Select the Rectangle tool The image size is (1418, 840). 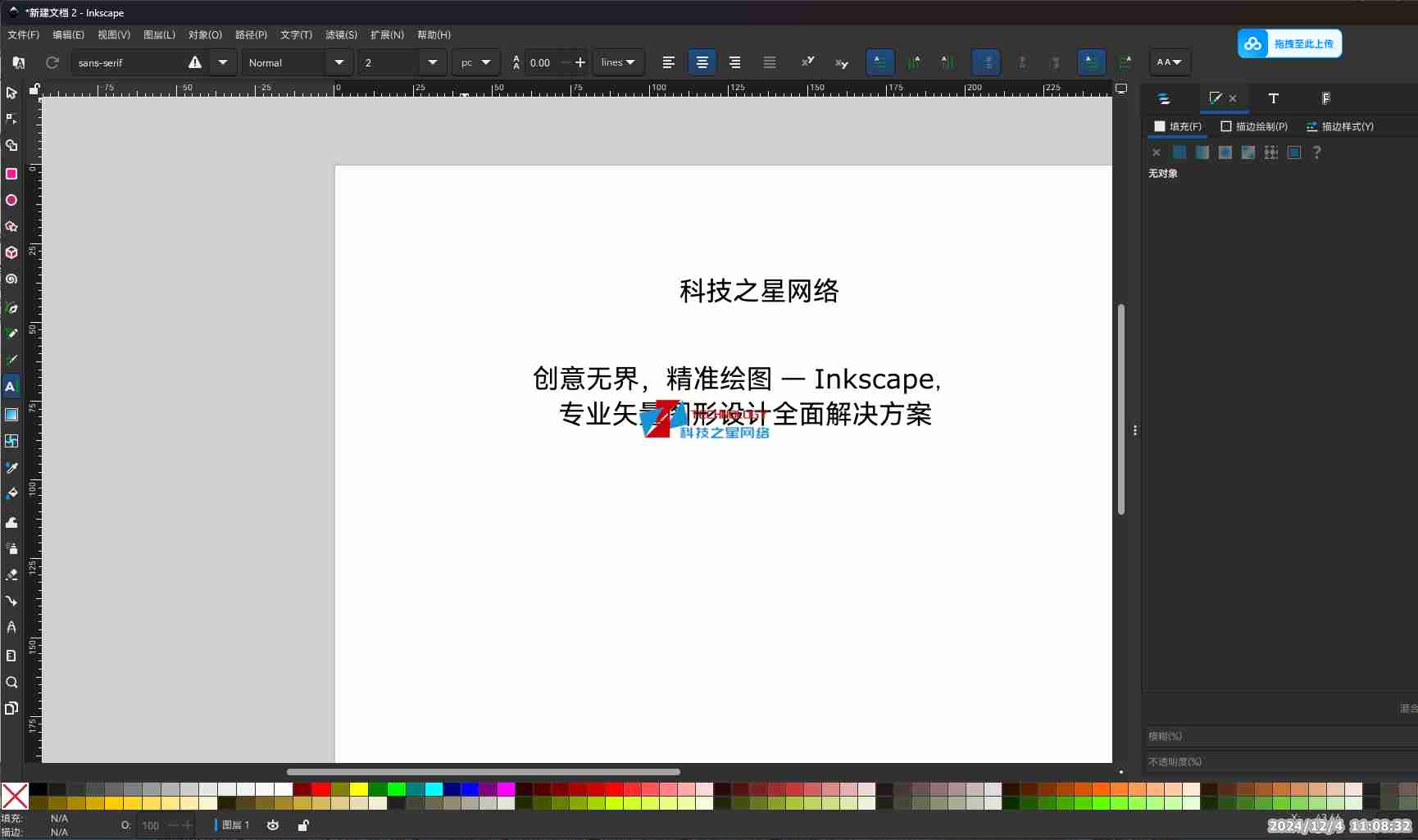11,174
